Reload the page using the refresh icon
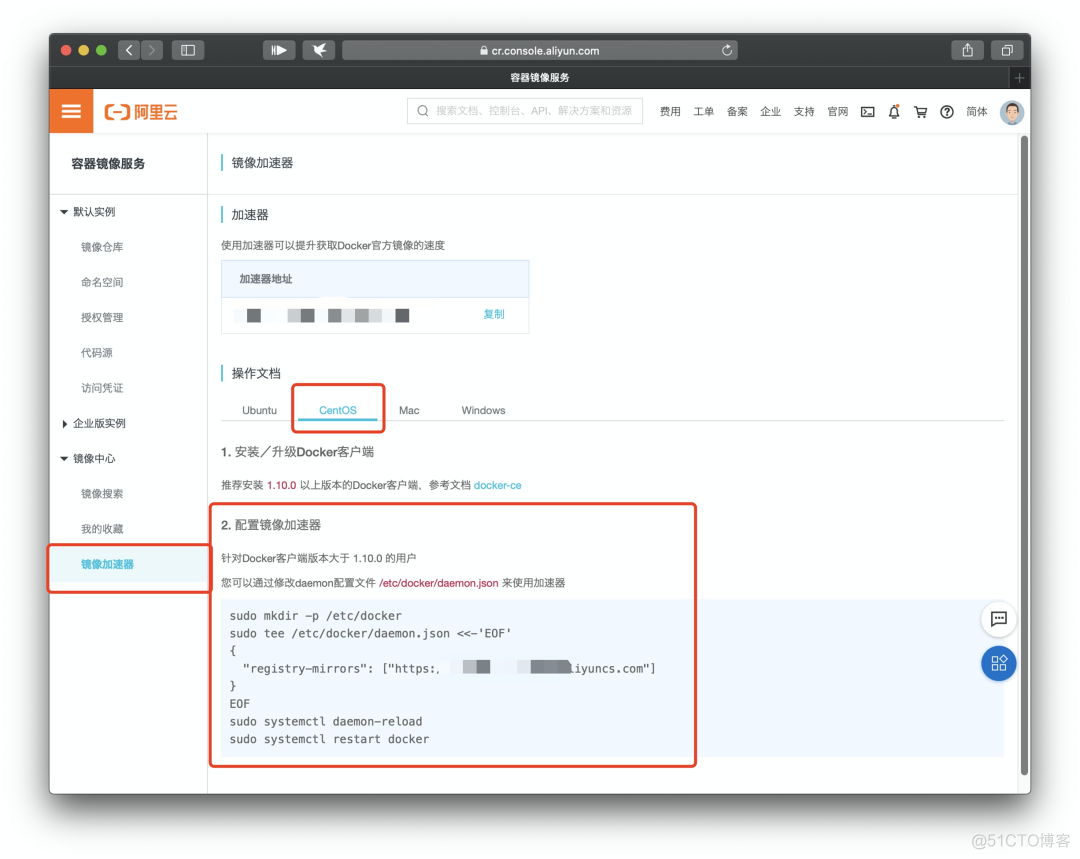This screenshot has width=1080, height=859. click(x=729, y=50)
